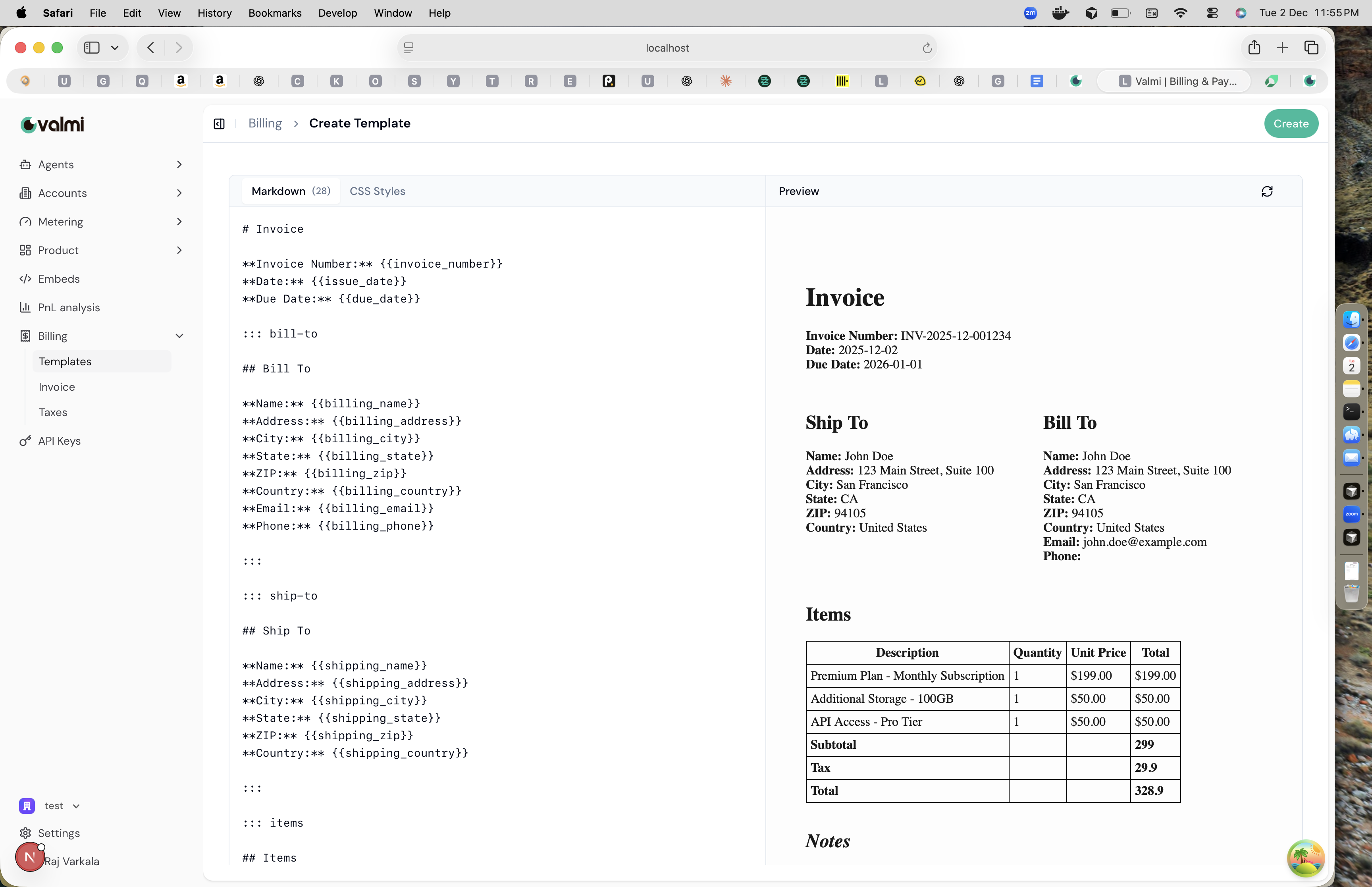Select the Markdown tab

point(291,191)
